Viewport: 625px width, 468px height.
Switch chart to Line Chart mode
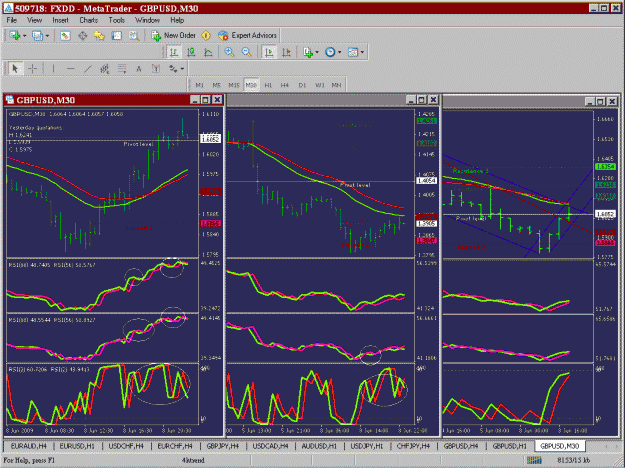click(208, 52)
